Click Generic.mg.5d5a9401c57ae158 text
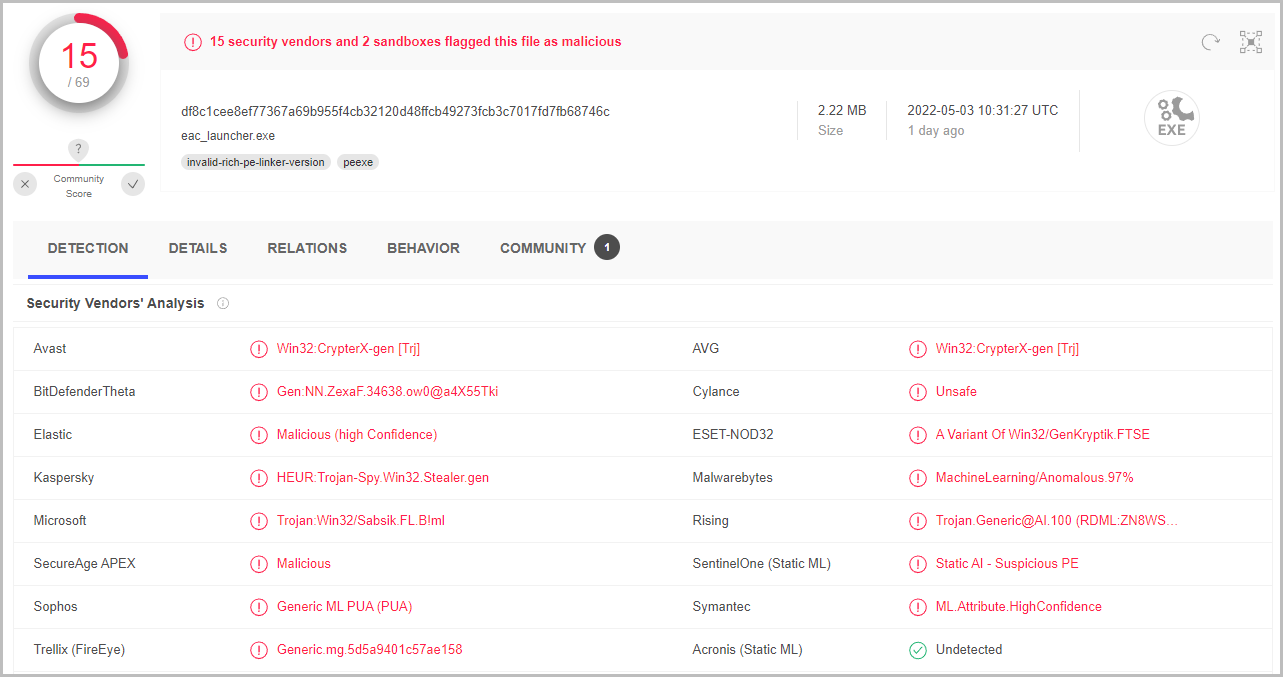The width and height of the screenshot is (1283, 677). [370, 650]
